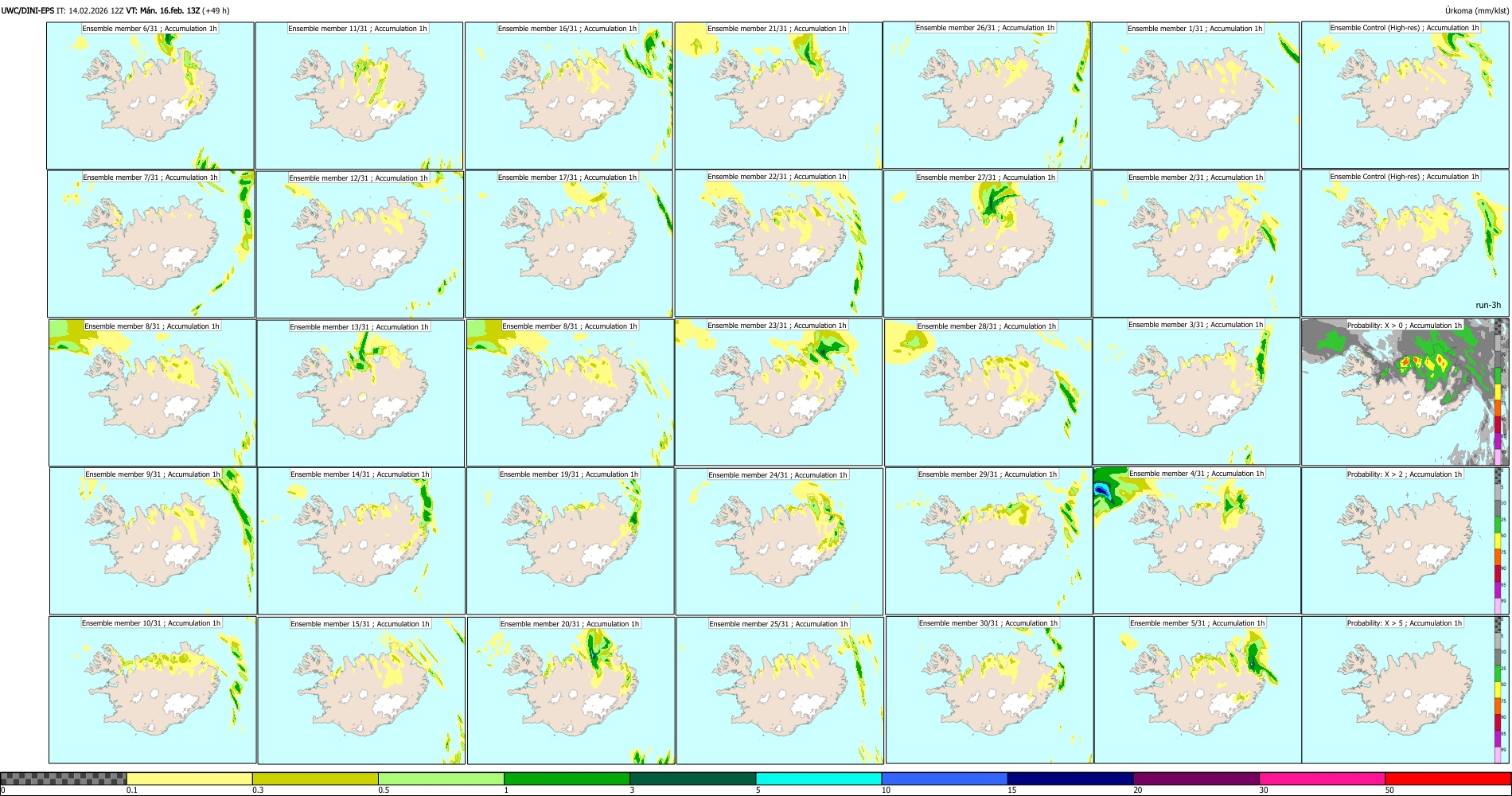Open the Ensemble member 10/31 map
This screenshot has height=796, width=1512.
coord(153,690)
